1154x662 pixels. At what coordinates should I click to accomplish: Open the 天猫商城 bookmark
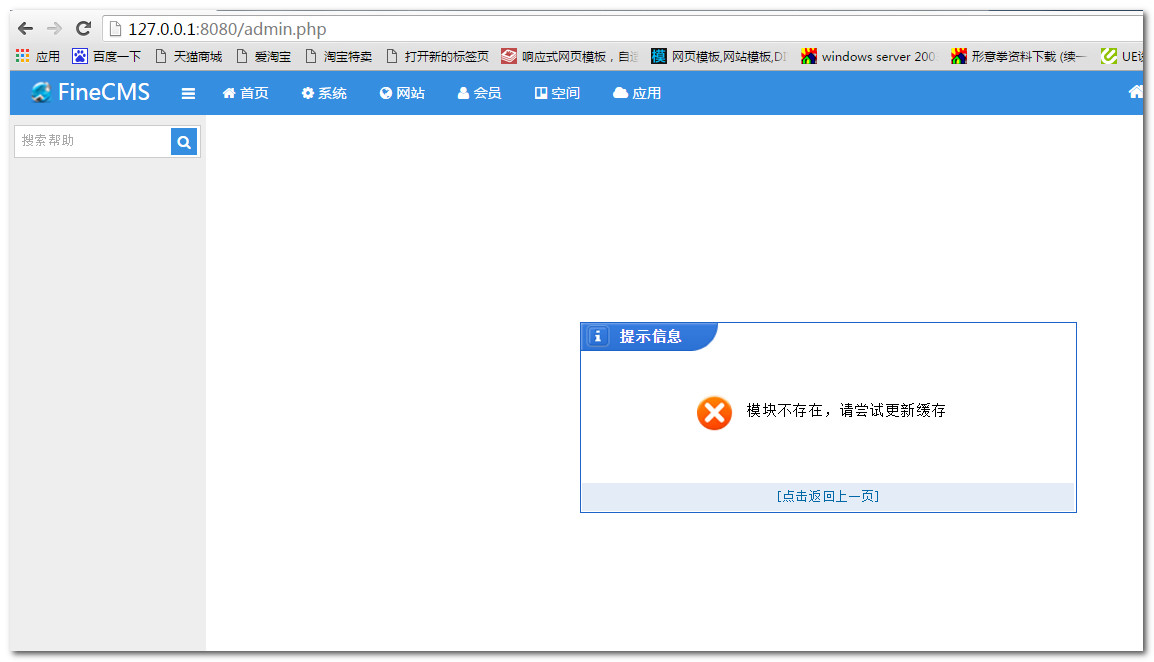(188, 57)
